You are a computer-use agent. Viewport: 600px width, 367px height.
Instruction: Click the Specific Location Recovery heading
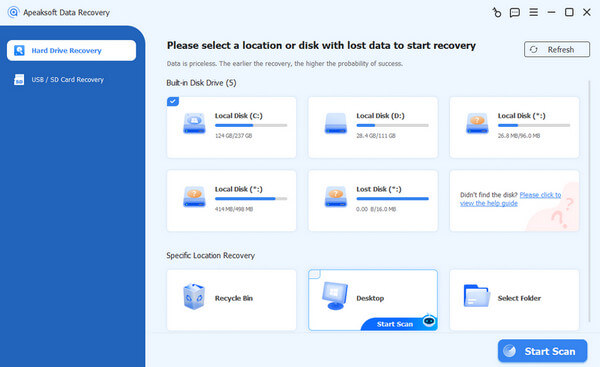tap(210, 255)
